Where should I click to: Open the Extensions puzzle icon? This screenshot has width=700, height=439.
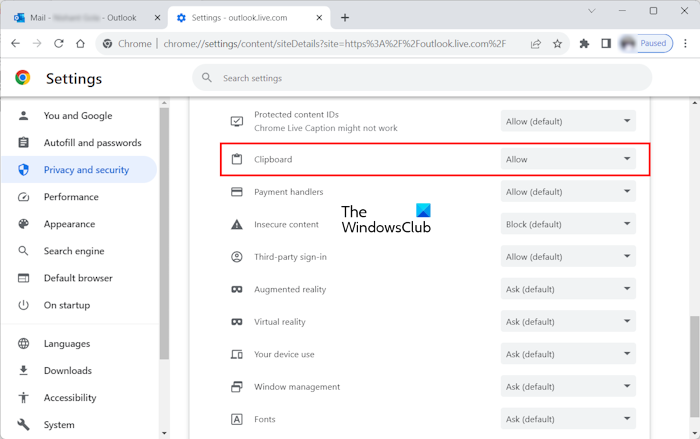584,43
